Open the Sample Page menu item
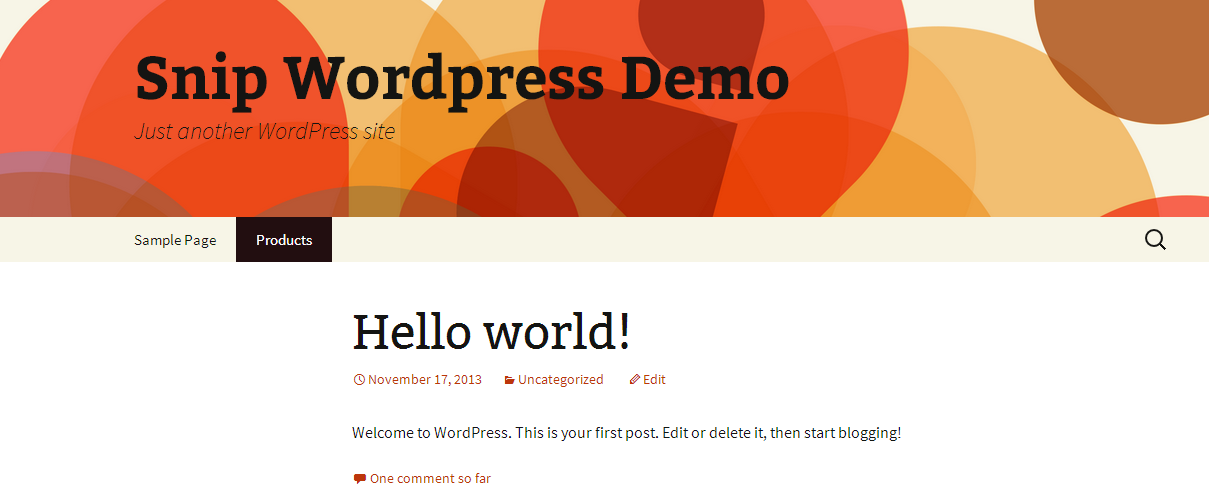Viewport: 1209px width, 486px height. click(x=175, y=240)
